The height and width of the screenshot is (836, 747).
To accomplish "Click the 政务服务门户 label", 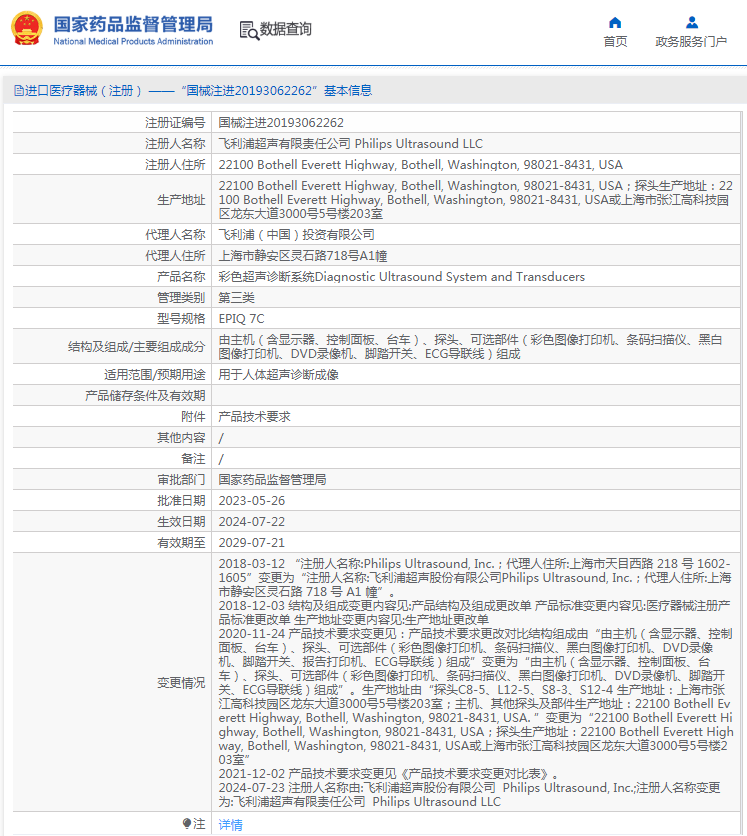I will (x=691, y=42).
